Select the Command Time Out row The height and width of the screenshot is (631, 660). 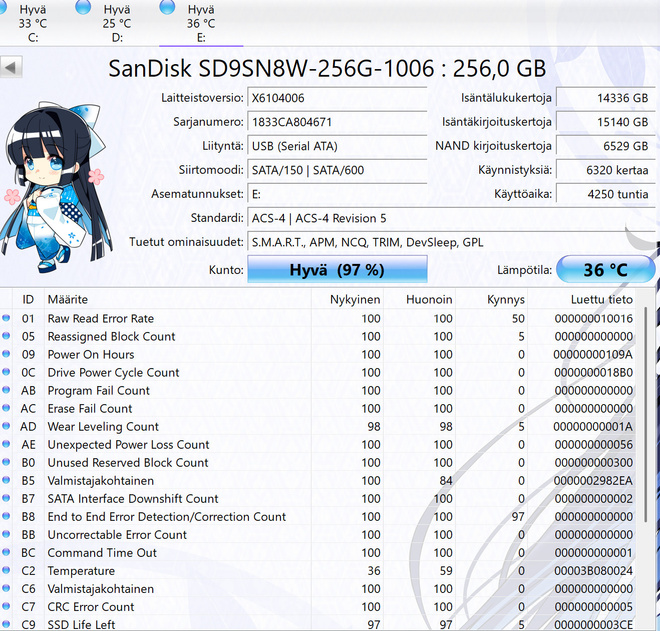click(x=318, y=553)
